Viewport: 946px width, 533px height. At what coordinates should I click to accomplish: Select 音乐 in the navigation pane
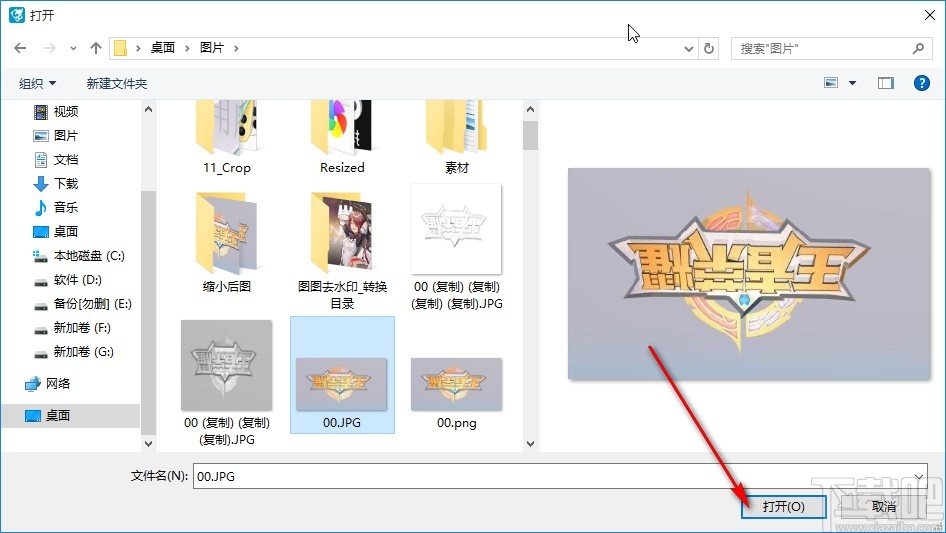coord(66,207)
